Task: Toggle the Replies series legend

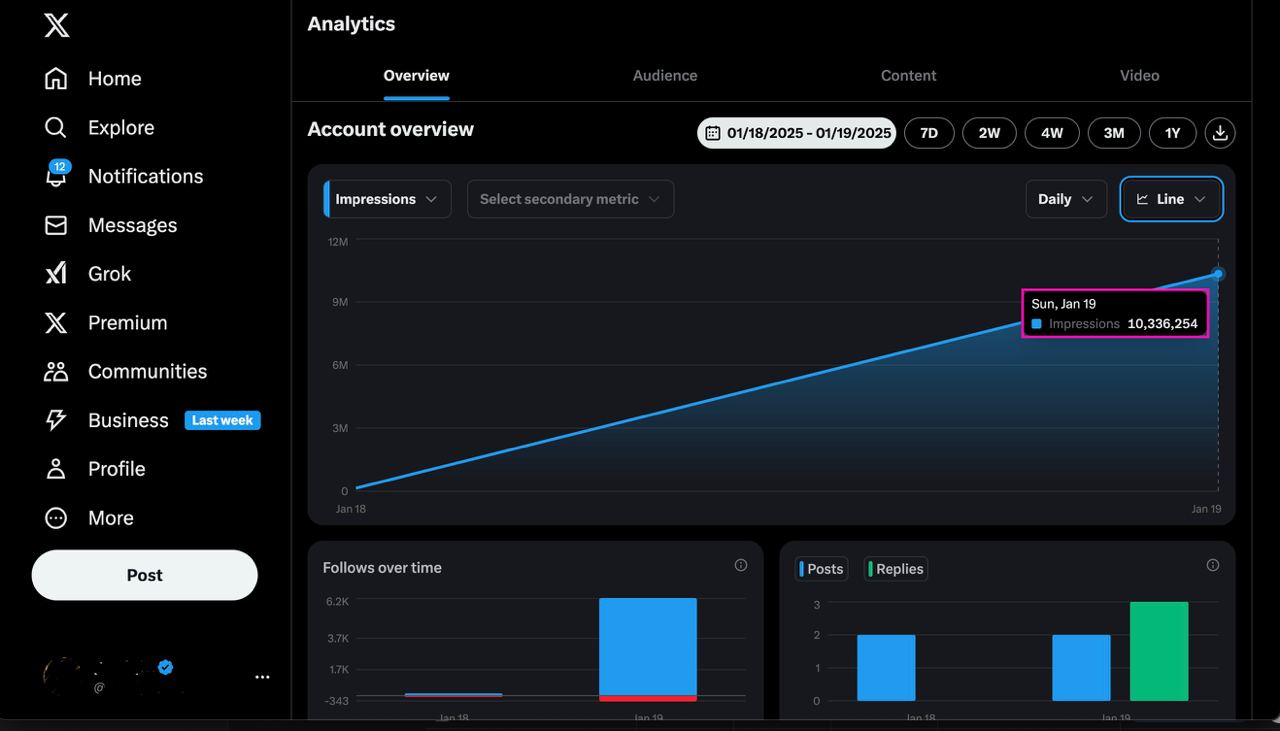Action: [x=896, y=569]
